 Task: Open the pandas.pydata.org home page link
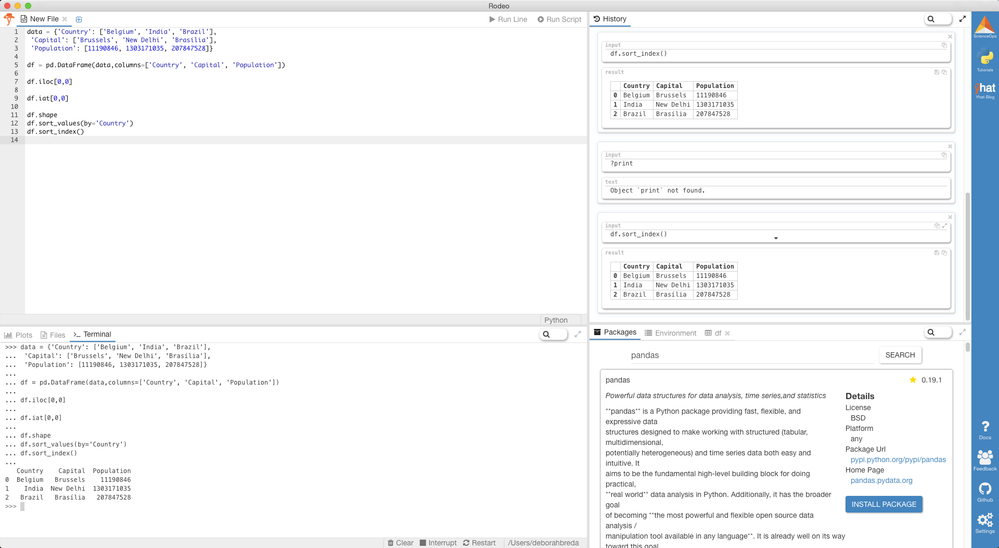[x=881, y=480]
